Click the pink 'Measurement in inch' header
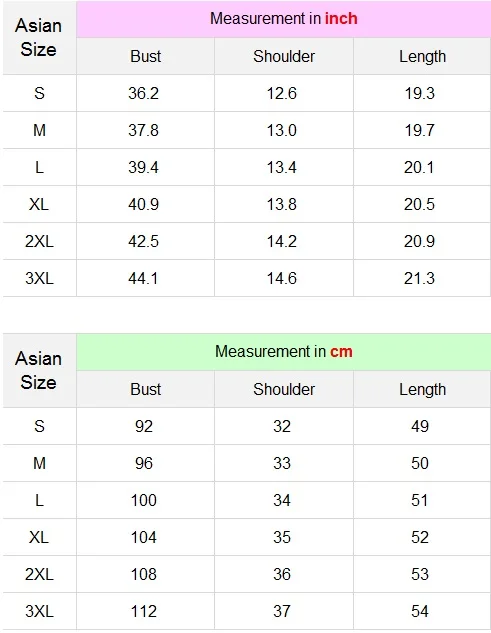This screenshot has height=633, width=491. [x=283, y=19]
